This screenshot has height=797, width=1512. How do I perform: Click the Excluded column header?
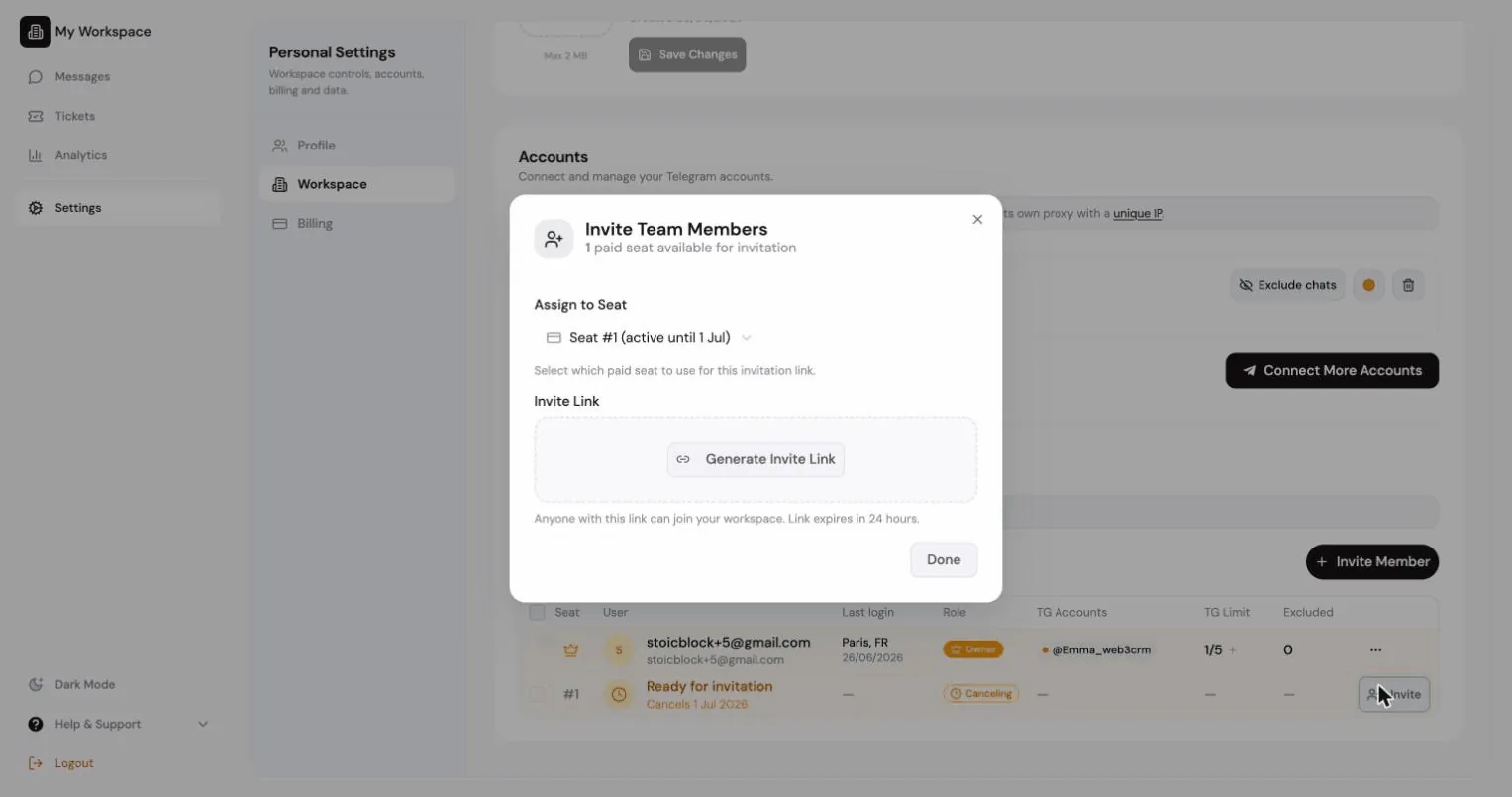coord(1308,612)
